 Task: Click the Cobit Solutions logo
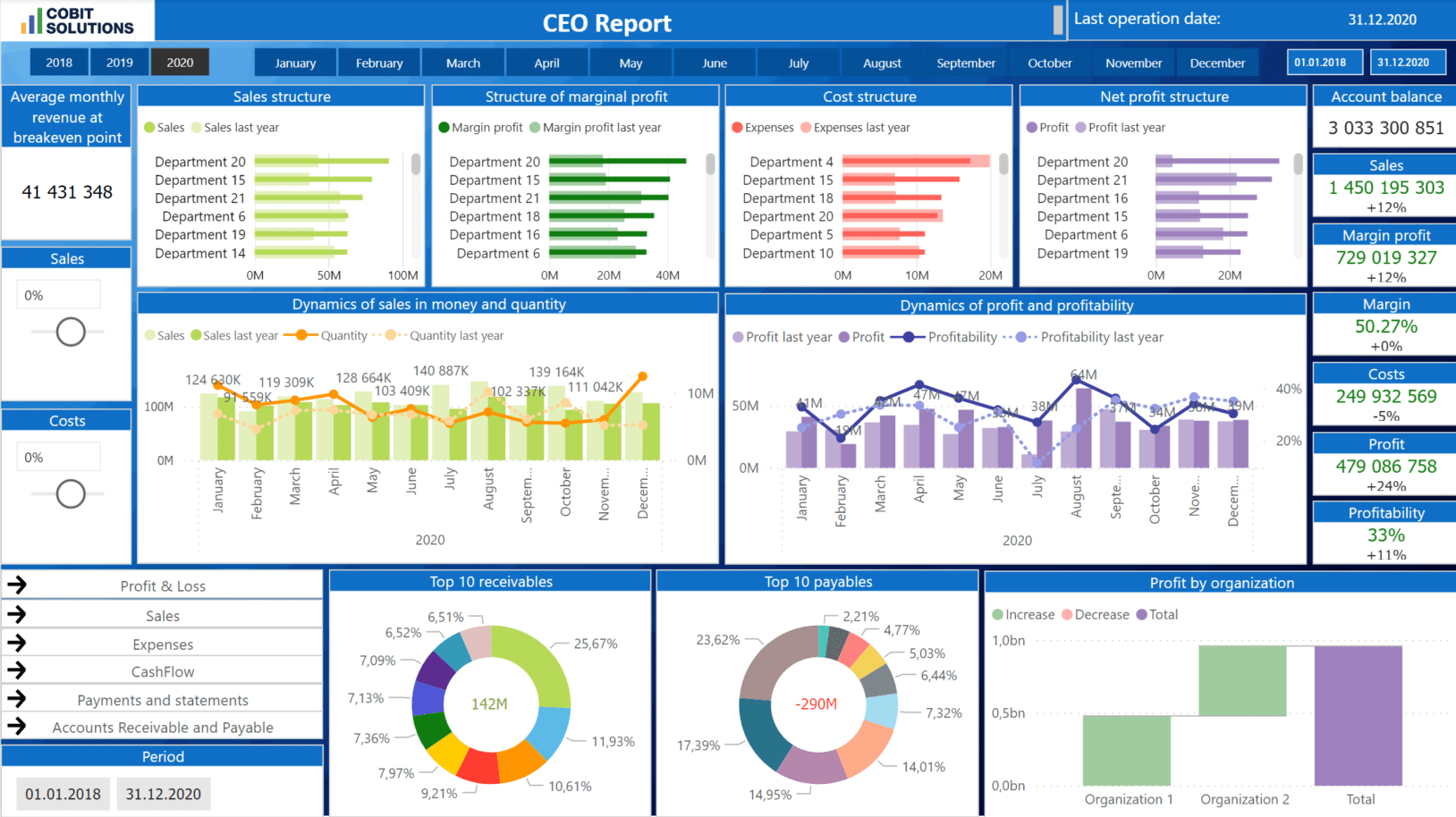coord(78,21)
